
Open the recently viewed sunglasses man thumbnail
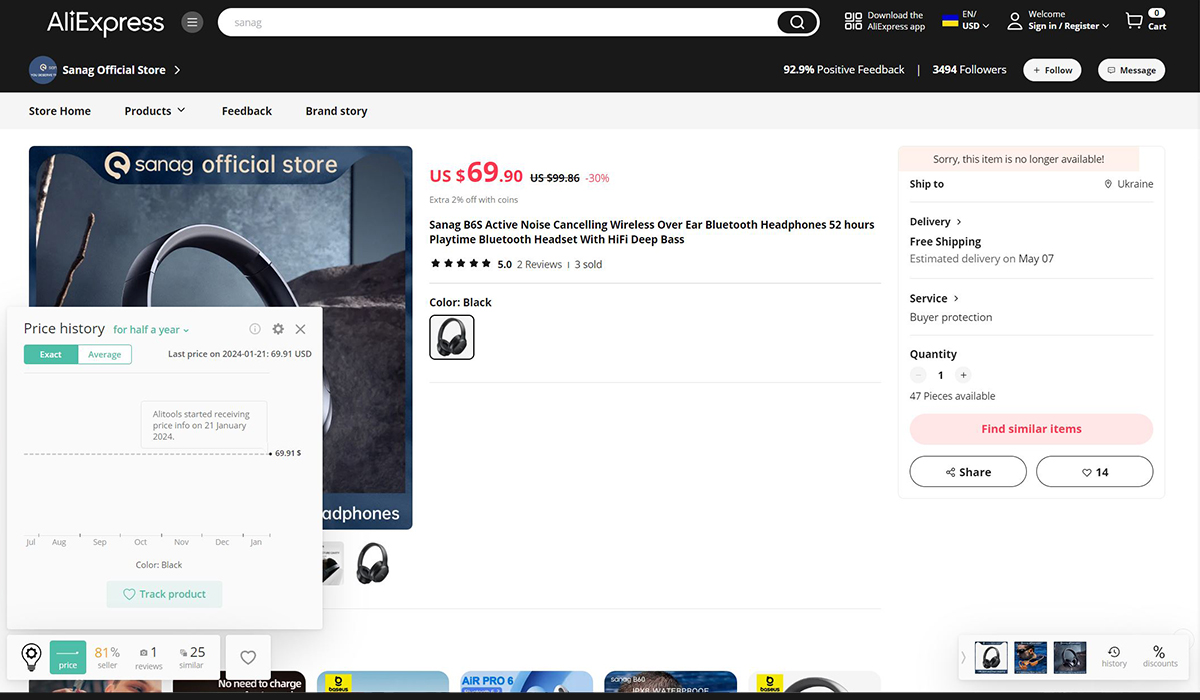point(1031,657)
